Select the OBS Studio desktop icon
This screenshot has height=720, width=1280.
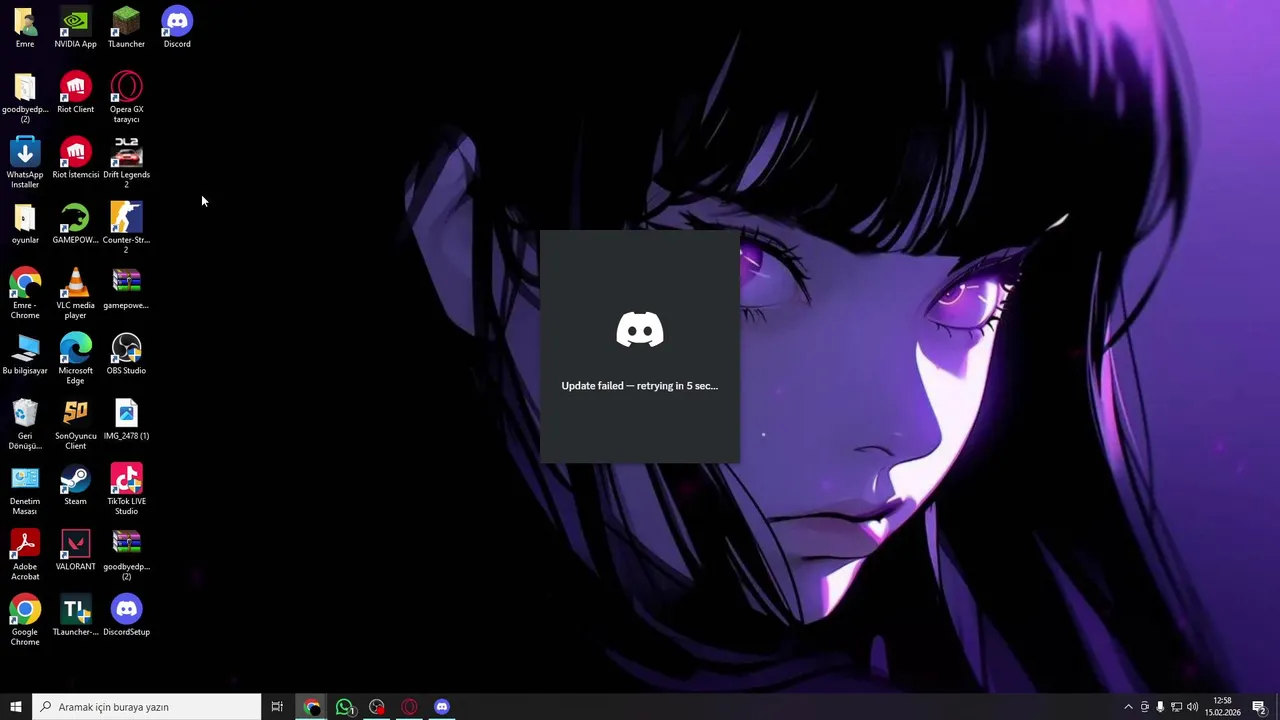126,354
